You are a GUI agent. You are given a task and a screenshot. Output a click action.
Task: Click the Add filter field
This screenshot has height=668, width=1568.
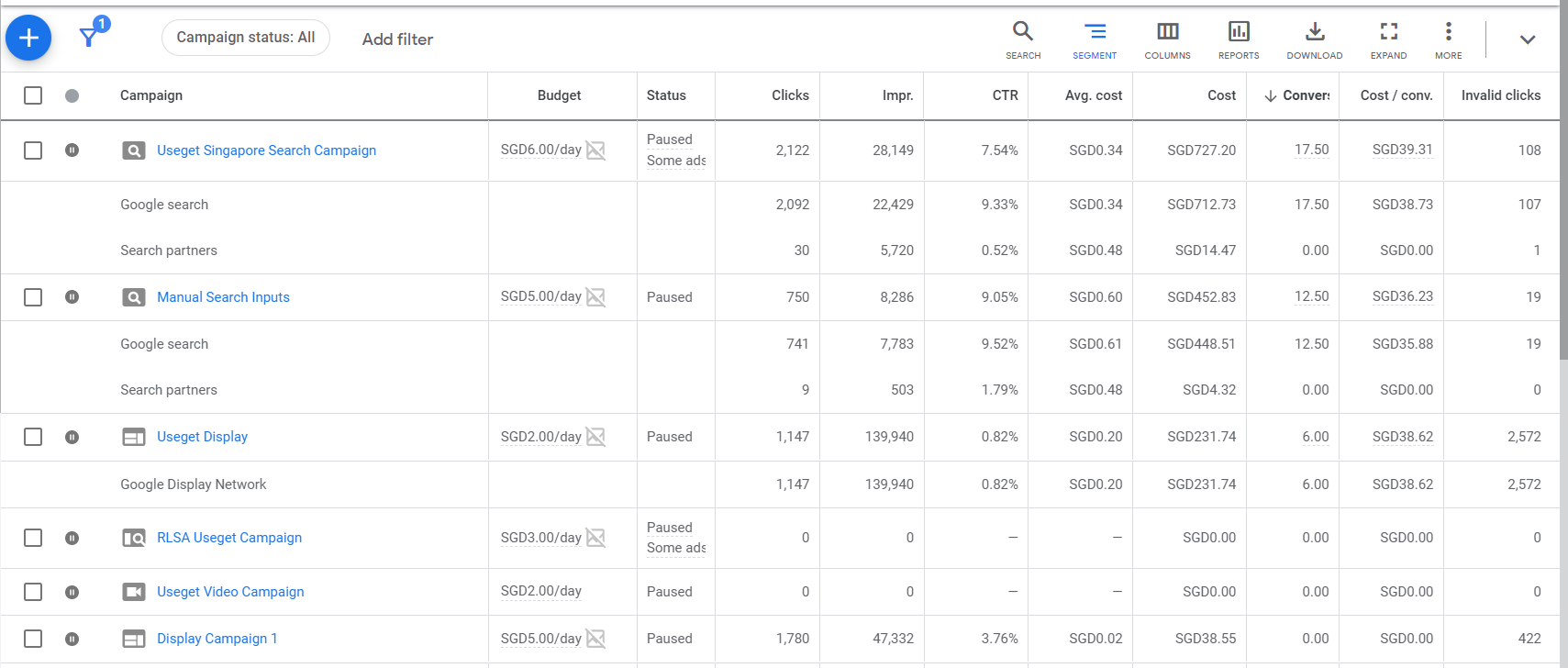click(397, 39)
